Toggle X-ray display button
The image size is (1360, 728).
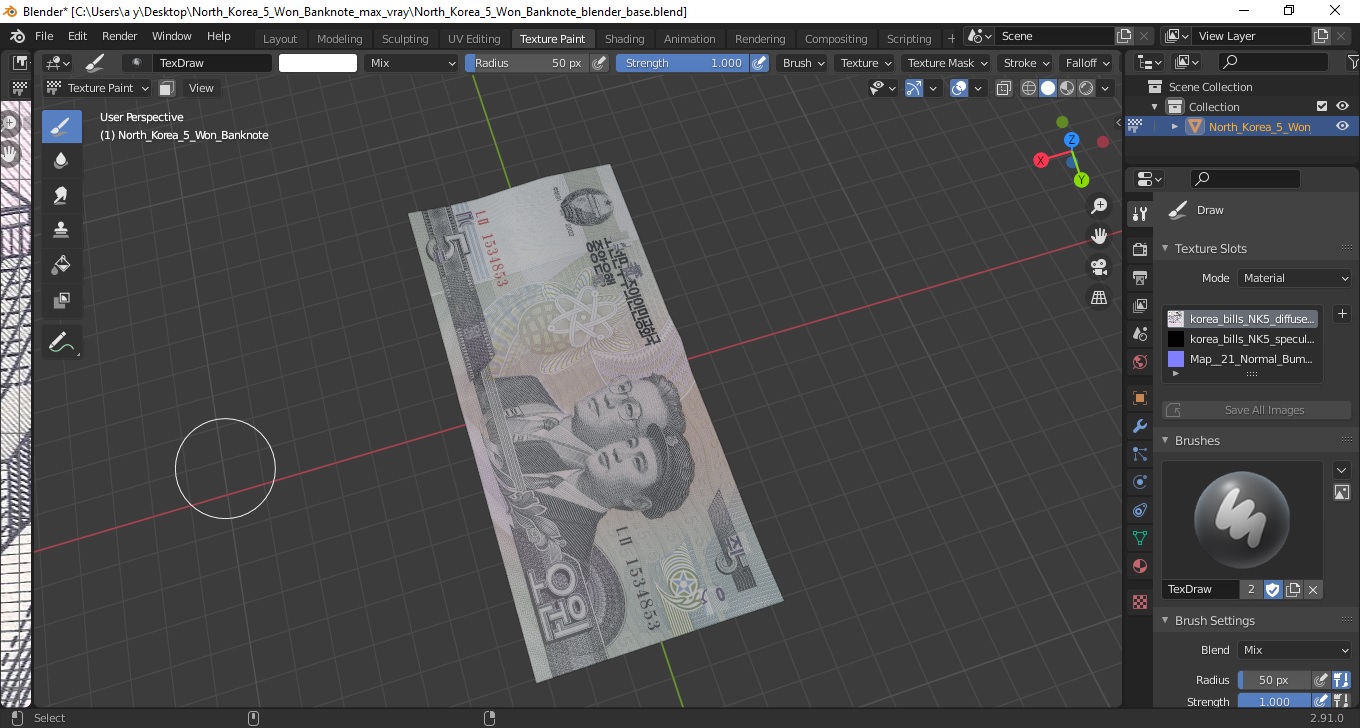[1003, 88]
